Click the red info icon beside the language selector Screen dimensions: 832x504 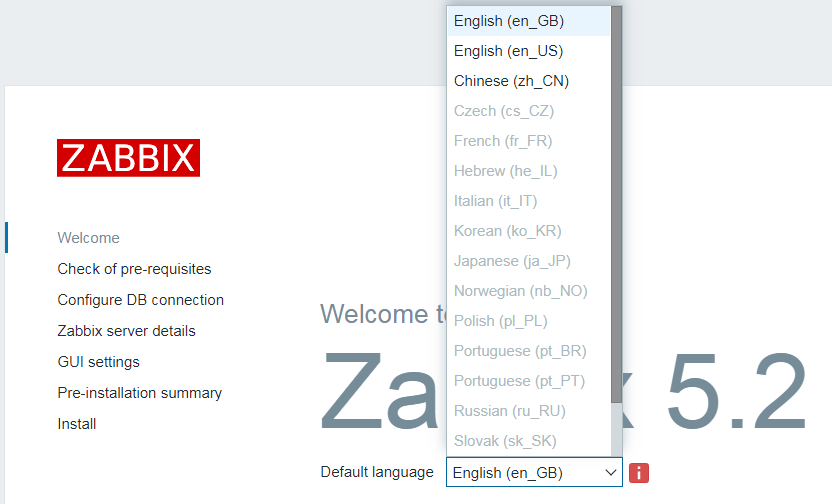(639, 473)
